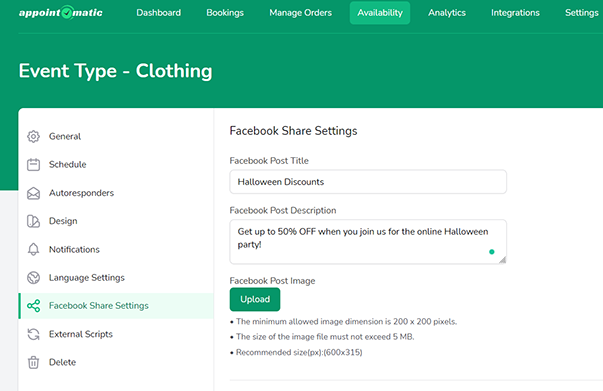This screenshot has height=391, width=603.
Task: Open the Dashboard tab
Action: point(158,13)
